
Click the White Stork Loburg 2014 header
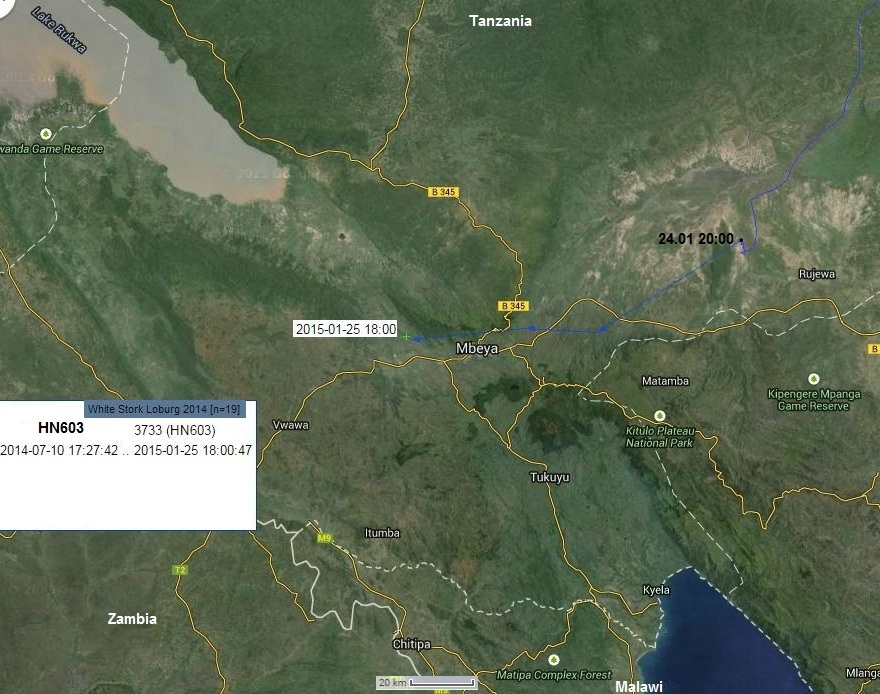[164, 409]
